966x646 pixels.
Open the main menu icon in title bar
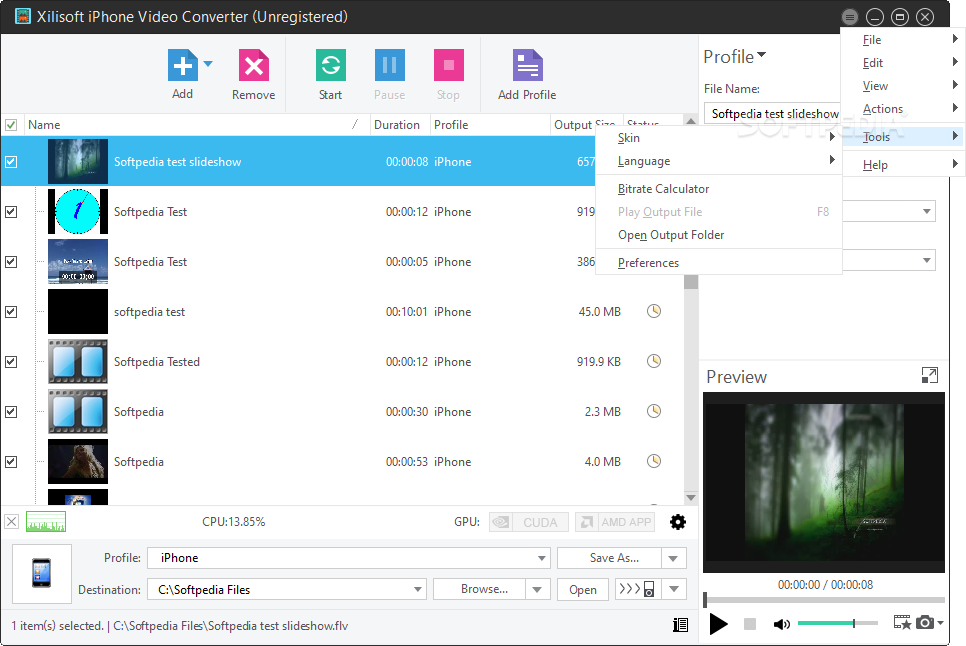pos(850,17)
